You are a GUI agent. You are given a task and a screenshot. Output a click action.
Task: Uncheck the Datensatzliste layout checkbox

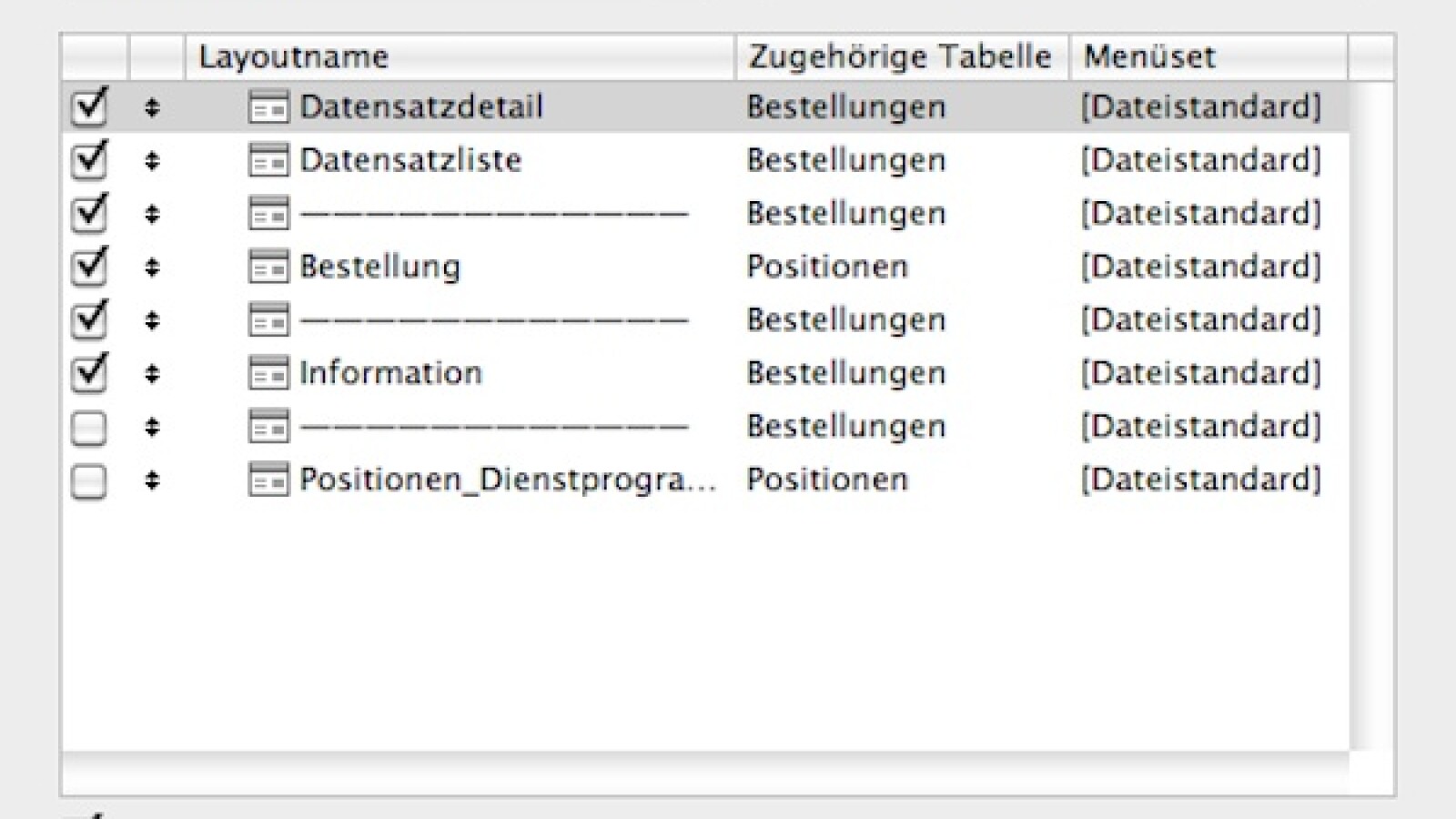click(89, 160)
